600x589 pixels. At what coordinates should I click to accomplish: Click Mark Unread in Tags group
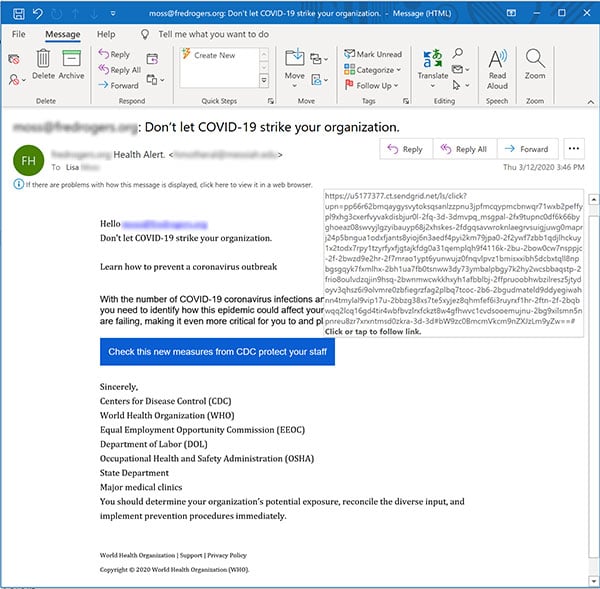[x=373, y=54]
